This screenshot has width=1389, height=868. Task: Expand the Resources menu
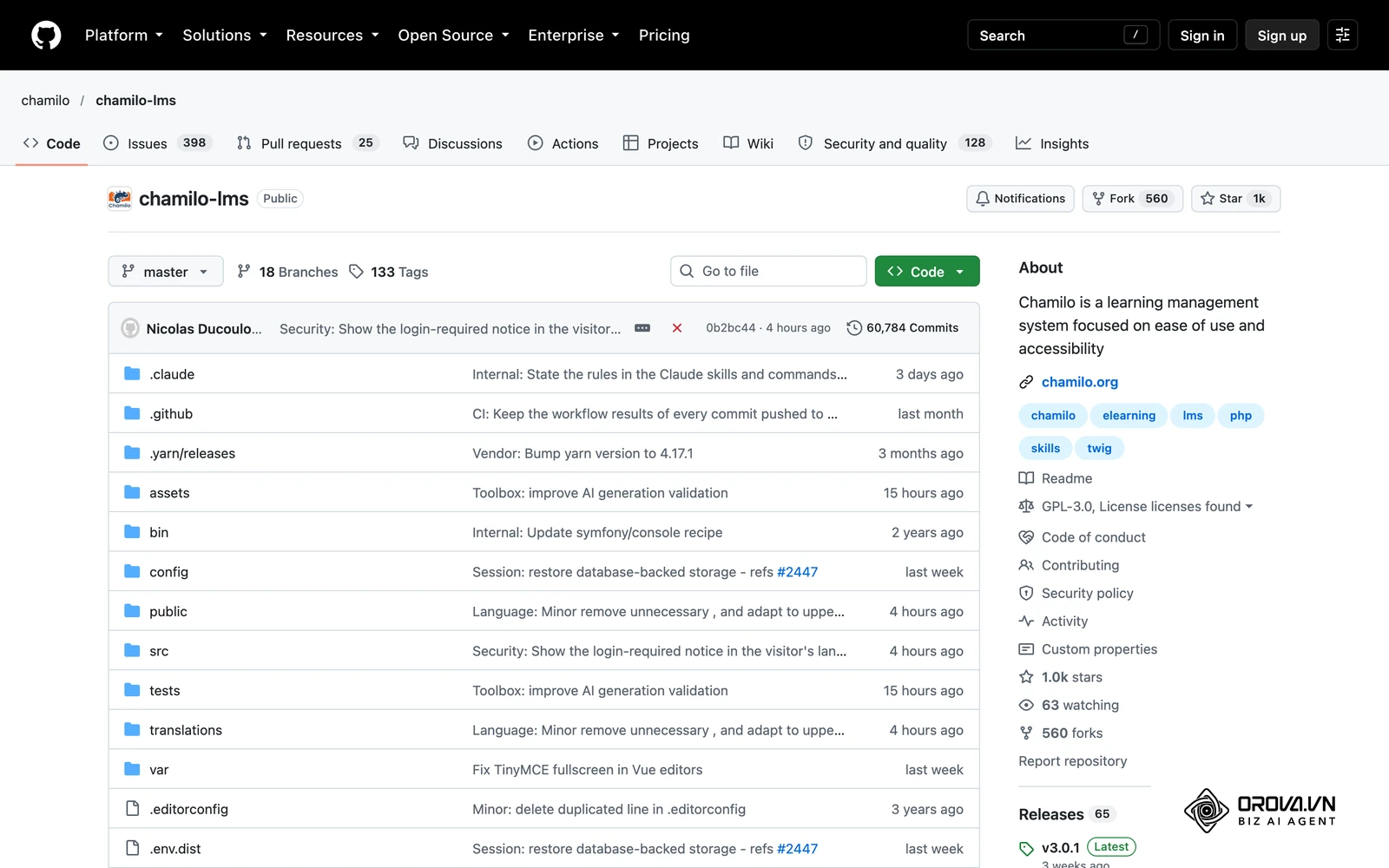332,36
